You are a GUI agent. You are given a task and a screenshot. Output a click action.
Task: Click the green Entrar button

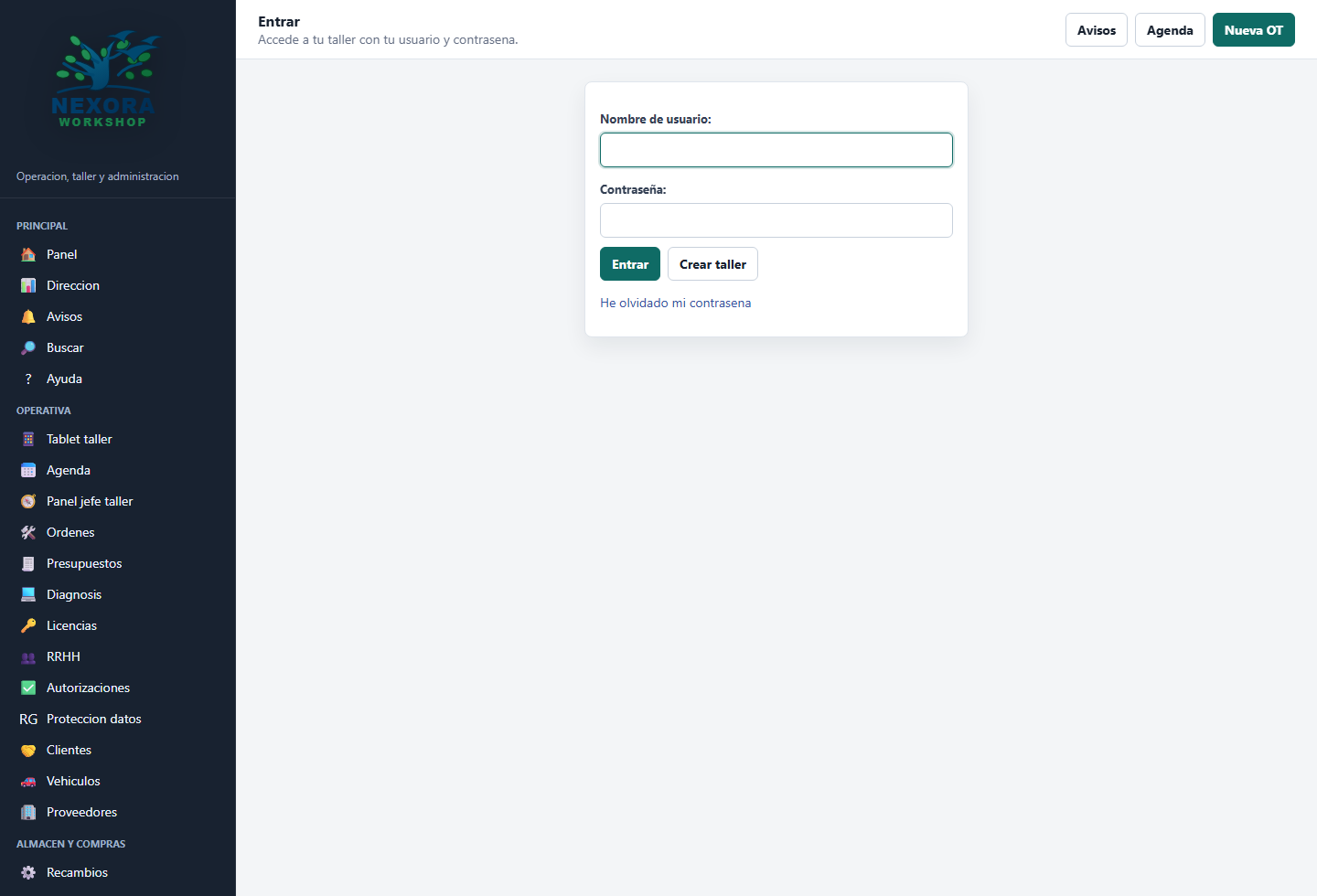(630, 264)
